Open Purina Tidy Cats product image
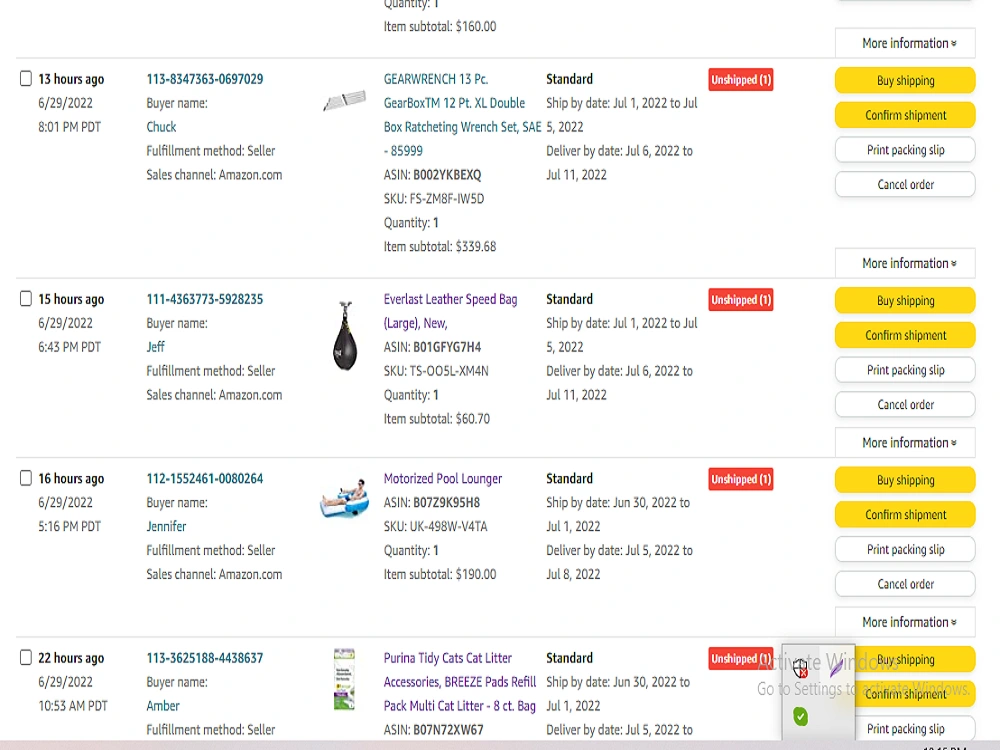The width and height of the screenshot is (1000, 750). coord(344,680)
